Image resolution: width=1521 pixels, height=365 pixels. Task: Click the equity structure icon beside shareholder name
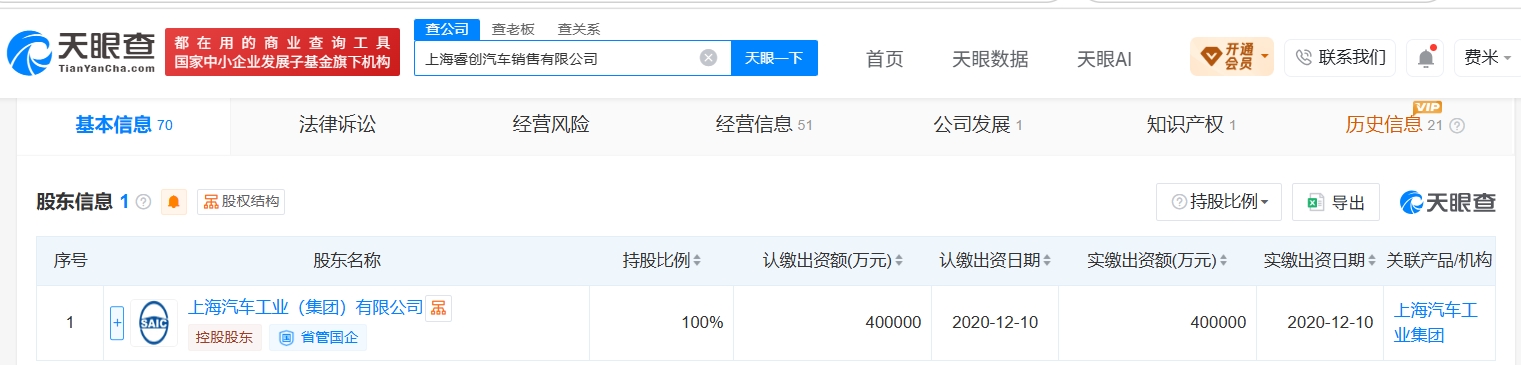point(438,309)
